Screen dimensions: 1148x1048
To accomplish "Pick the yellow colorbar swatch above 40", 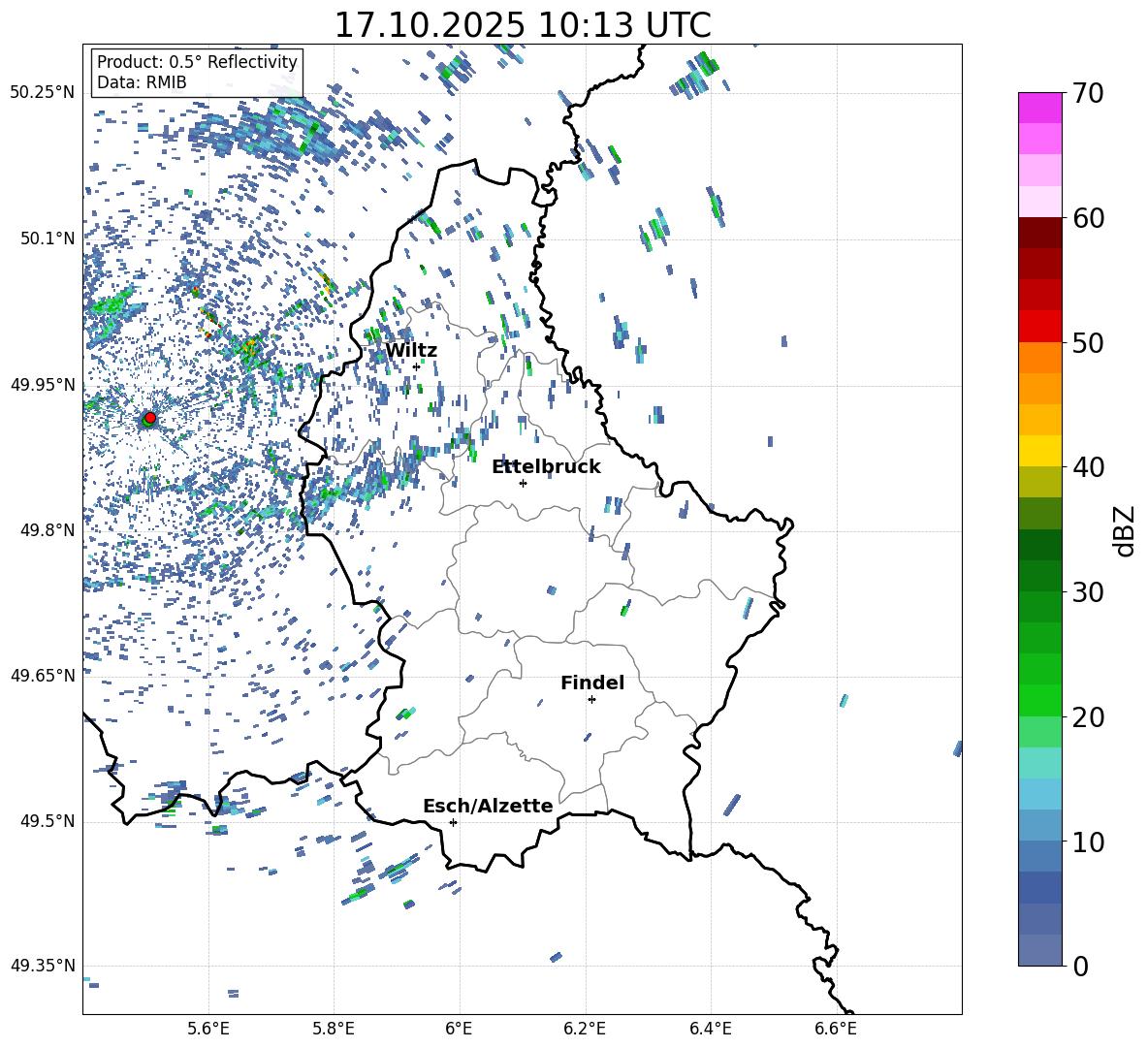I will click(1040, 451).
